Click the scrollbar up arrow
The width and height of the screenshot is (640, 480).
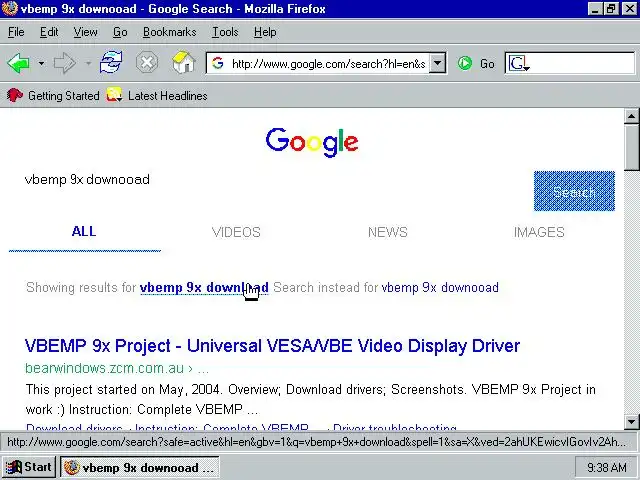[631, 116]
